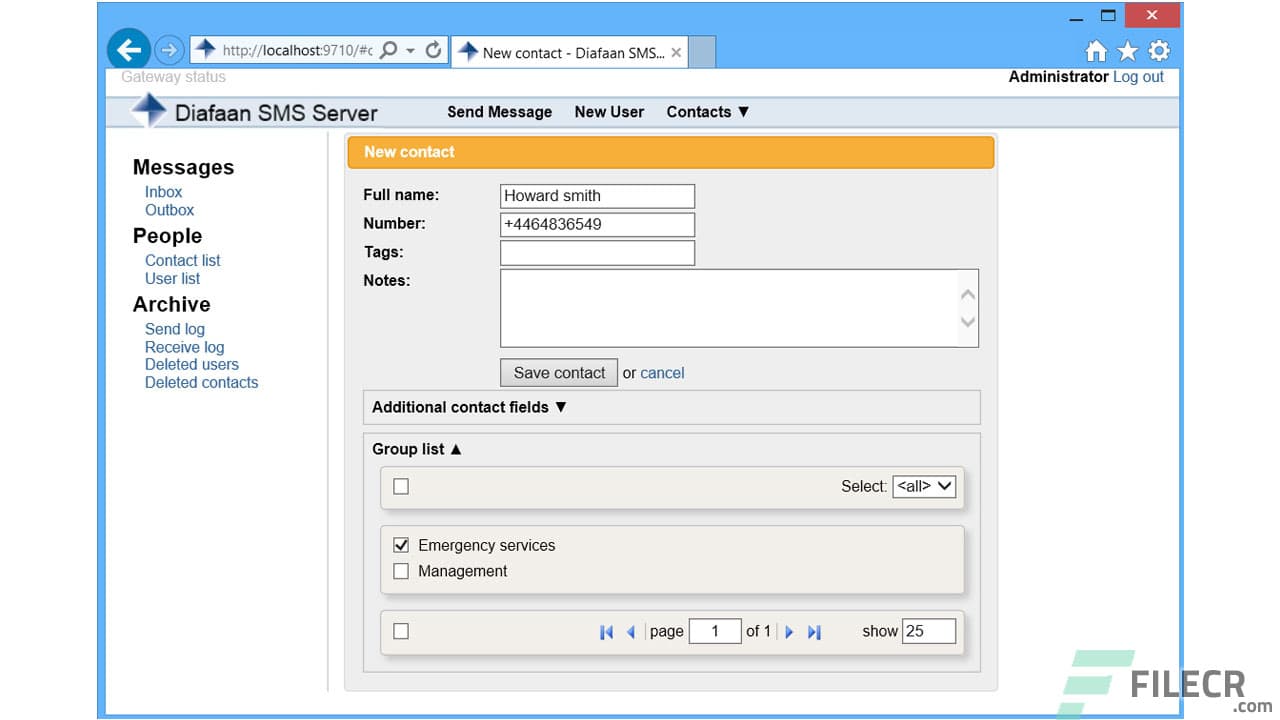Go to the last page using pagination control
Image resolution: width=1280 pixels, height=720 pixels.
coord(813,631)
